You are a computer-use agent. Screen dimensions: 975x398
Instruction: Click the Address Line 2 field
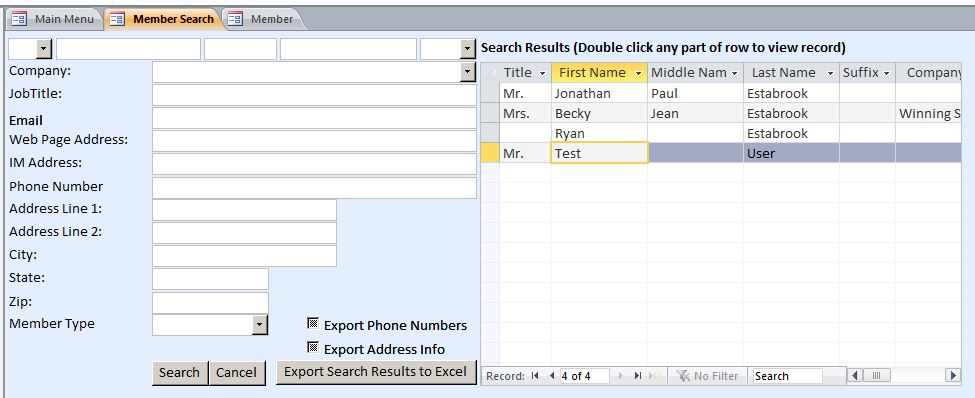coord(244,233)
